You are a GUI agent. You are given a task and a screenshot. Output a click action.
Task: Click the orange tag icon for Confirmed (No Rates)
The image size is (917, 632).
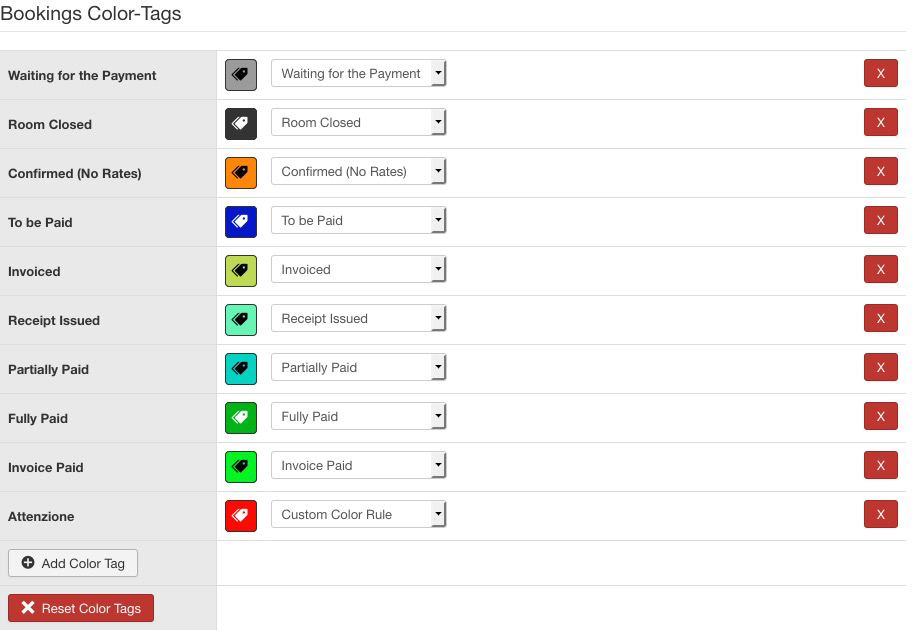(x=241, y=172)
